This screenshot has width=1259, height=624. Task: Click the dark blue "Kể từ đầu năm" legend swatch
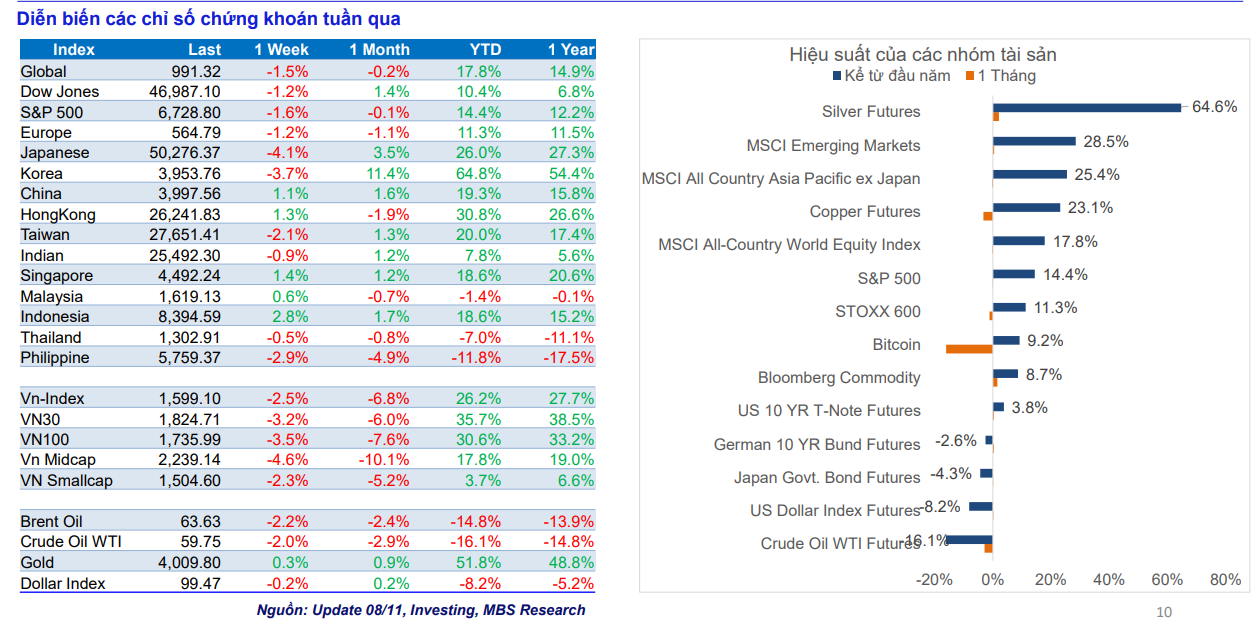[x=837, y=76]
